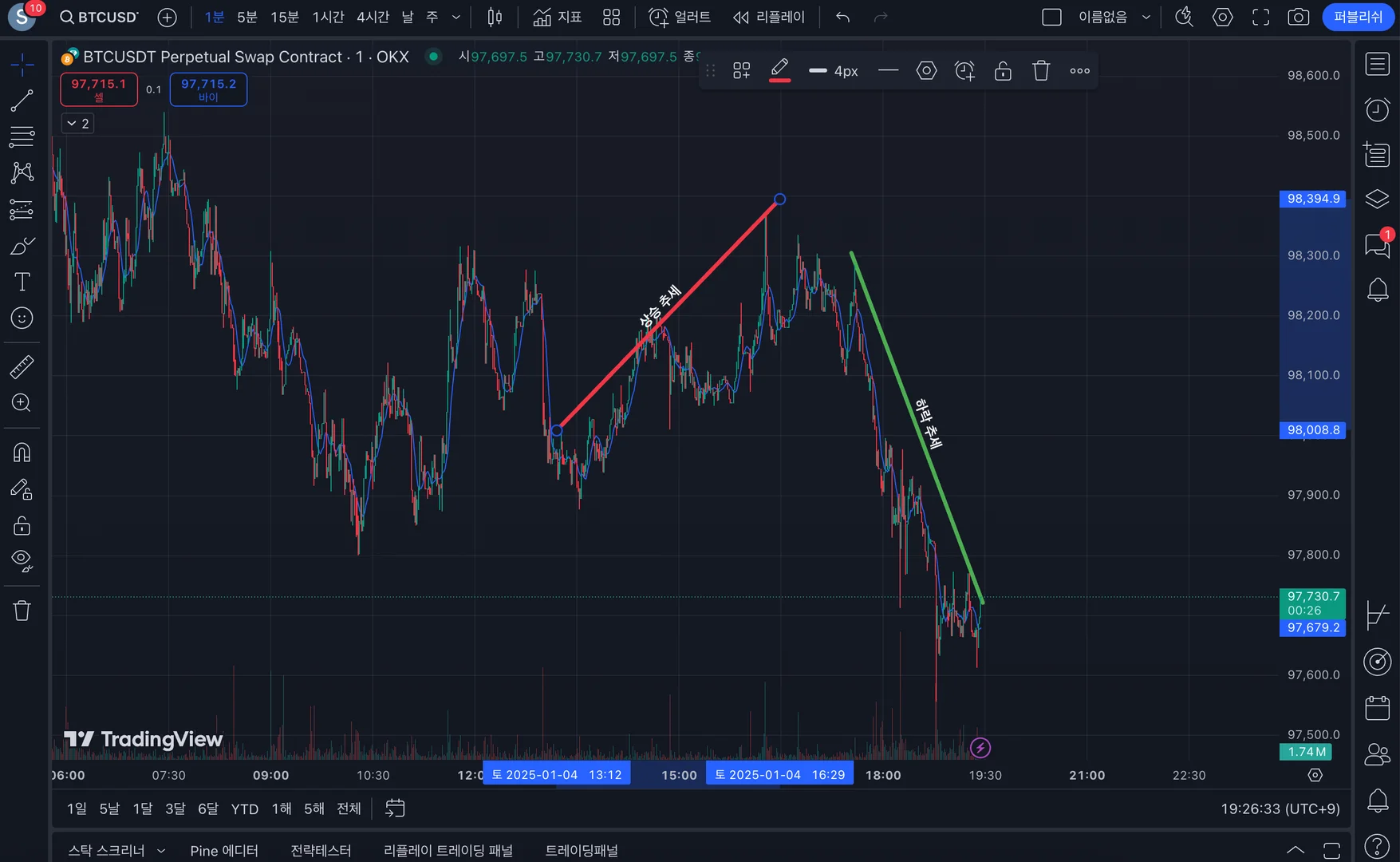Open more options on drawing toolbar
The height and width of the screenshot is (862, 1400).
[x=1079, y=71]
